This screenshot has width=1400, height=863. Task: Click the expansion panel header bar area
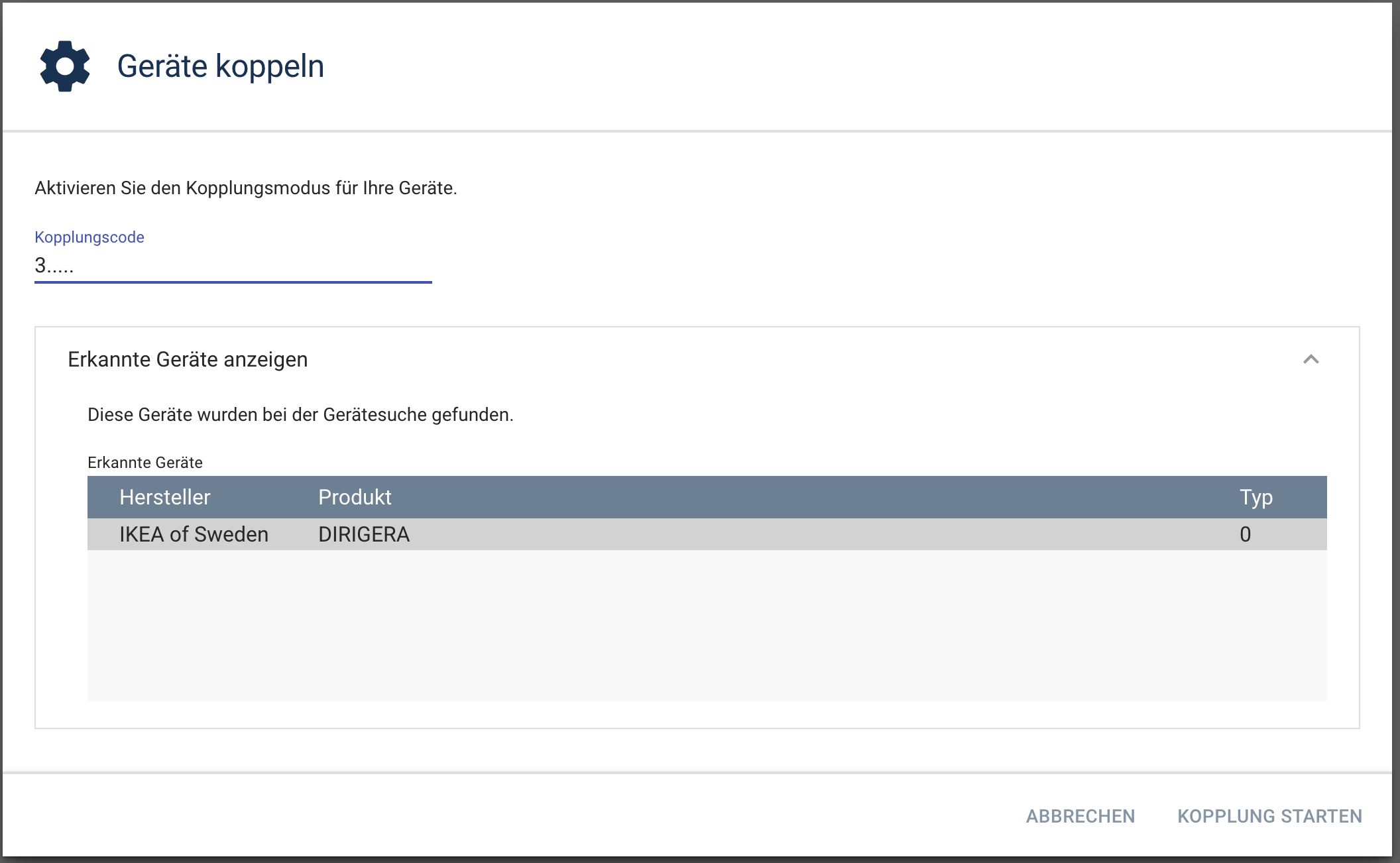[697, 359]
